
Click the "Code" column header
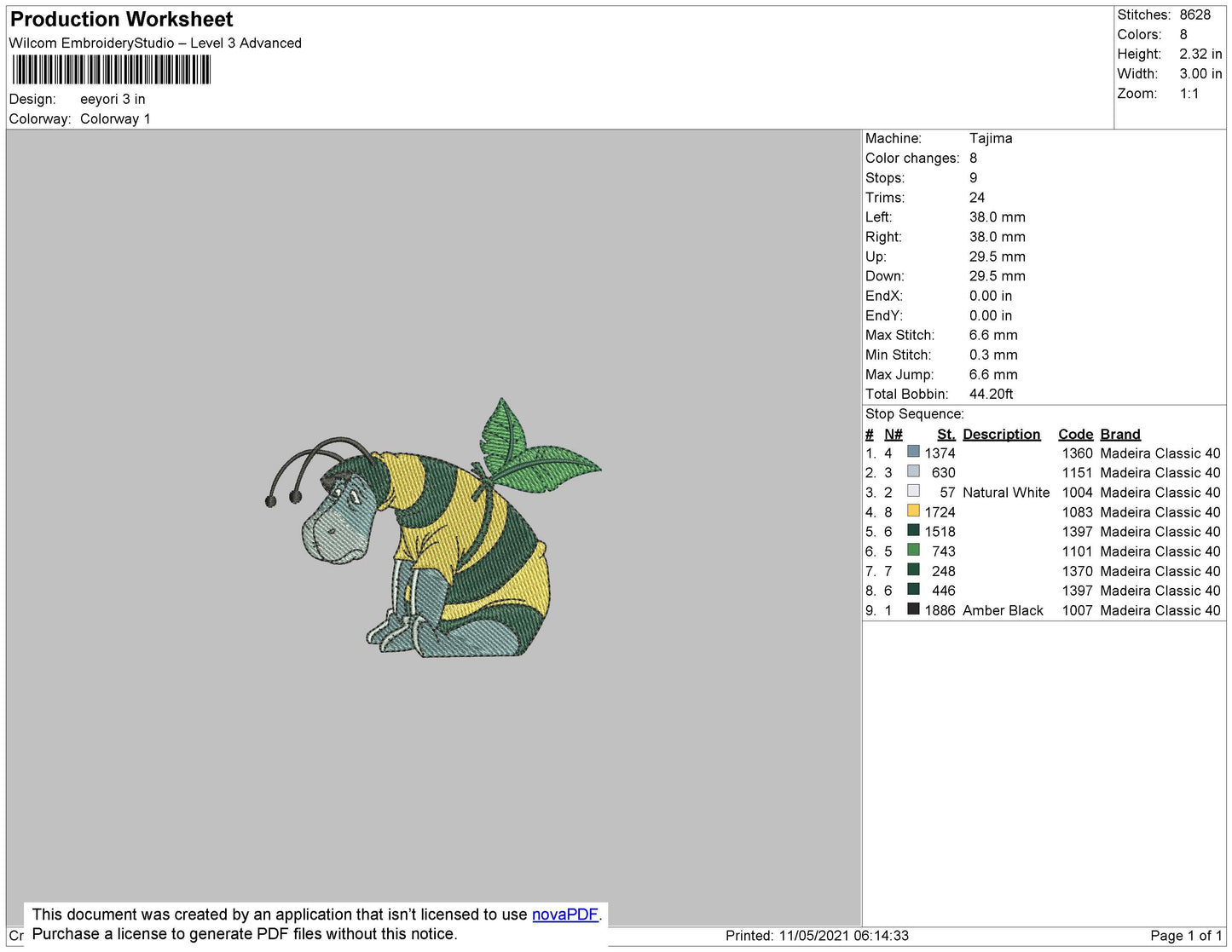(x=1076, y=435)
